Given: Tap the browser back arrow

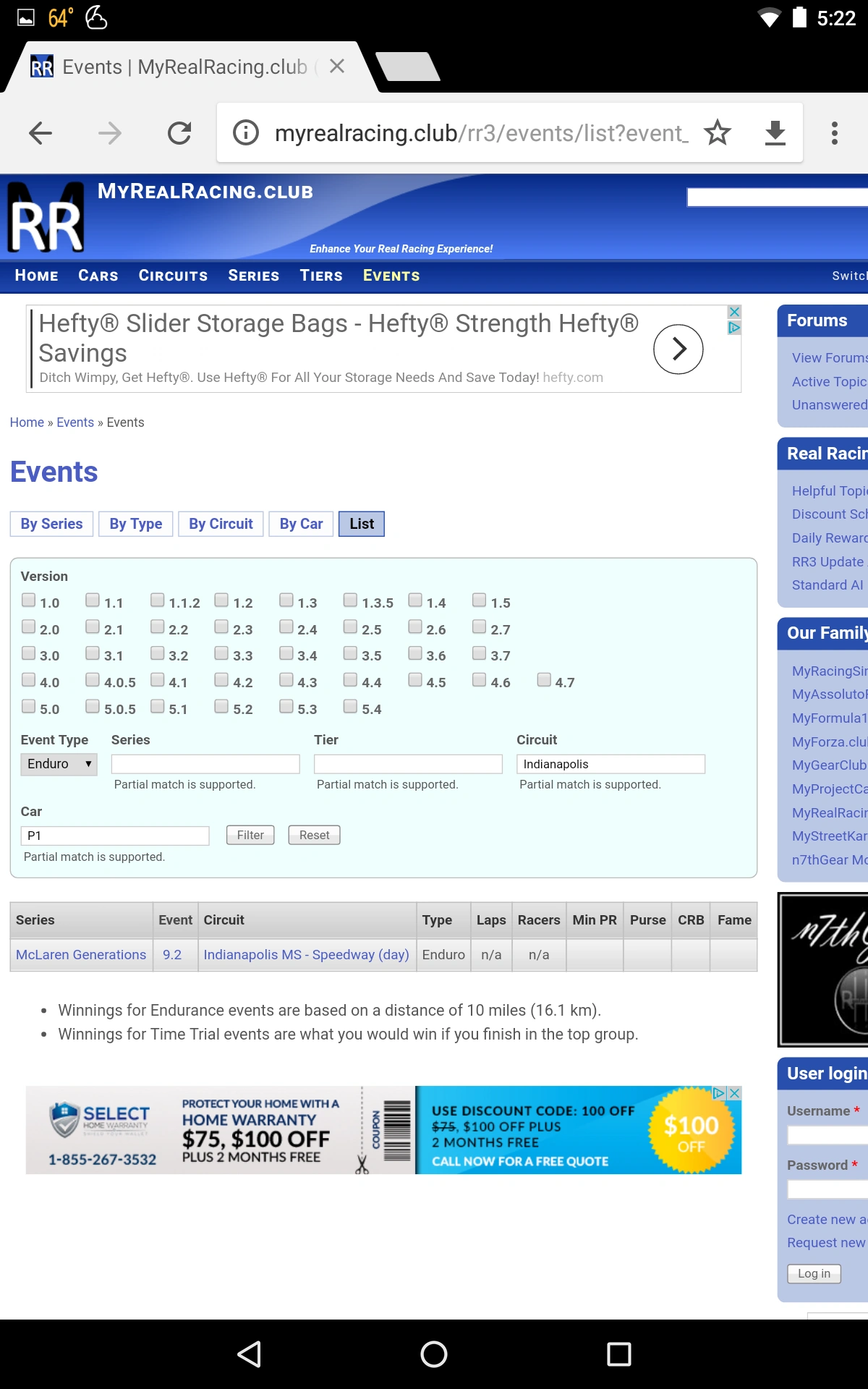Looking at the screenshot, I should pyautogui.click(x=41, y=133).
